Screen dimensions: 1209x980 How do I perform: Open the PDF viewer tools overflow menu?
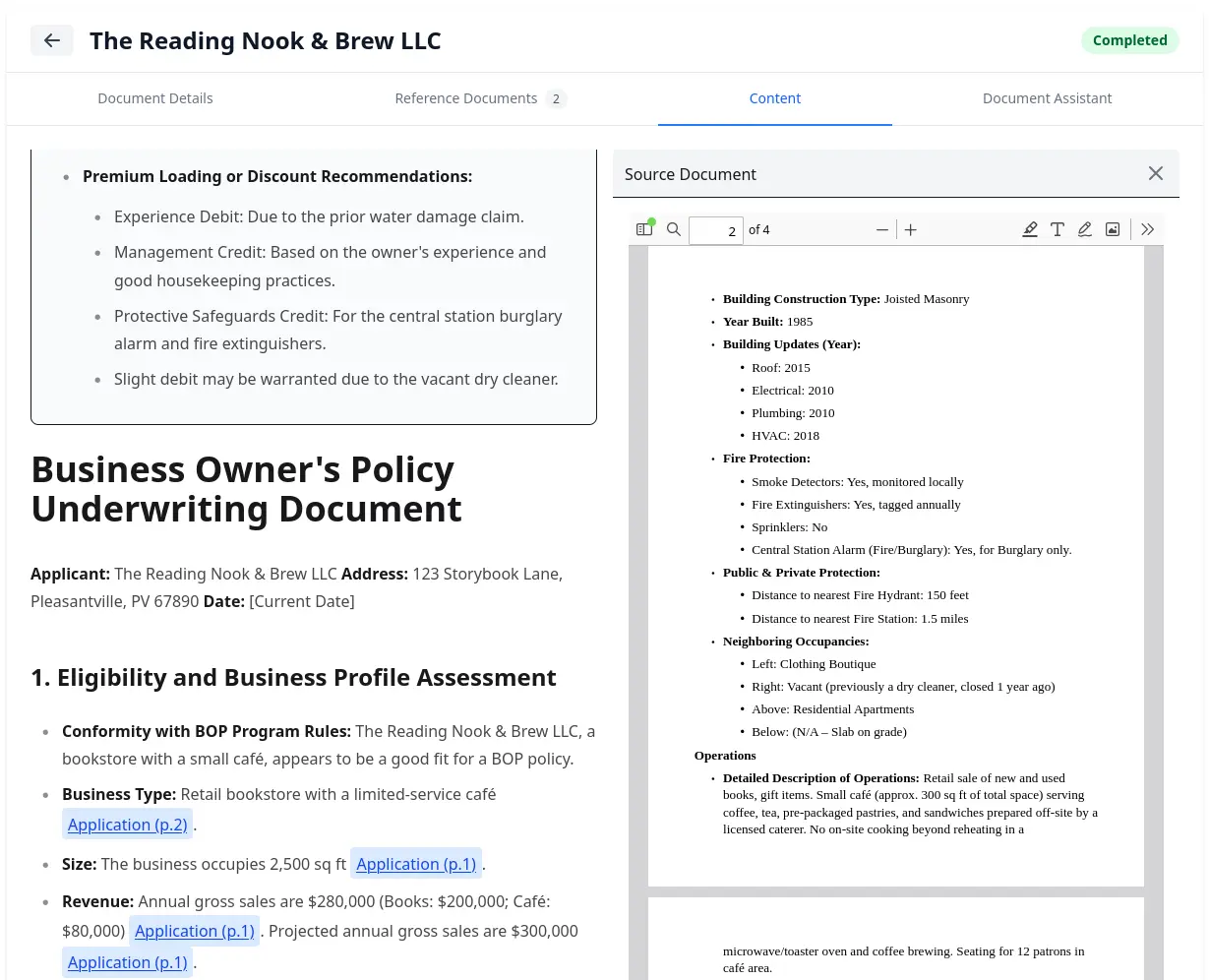tap(1147, 229)
